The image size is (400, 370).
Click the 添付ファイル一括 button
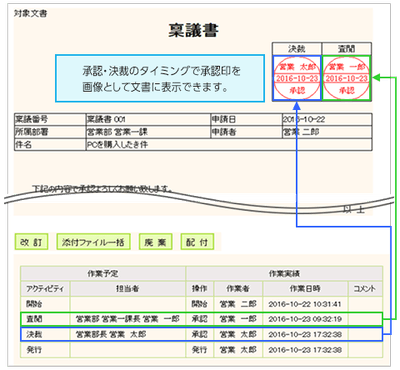(93, 242)
